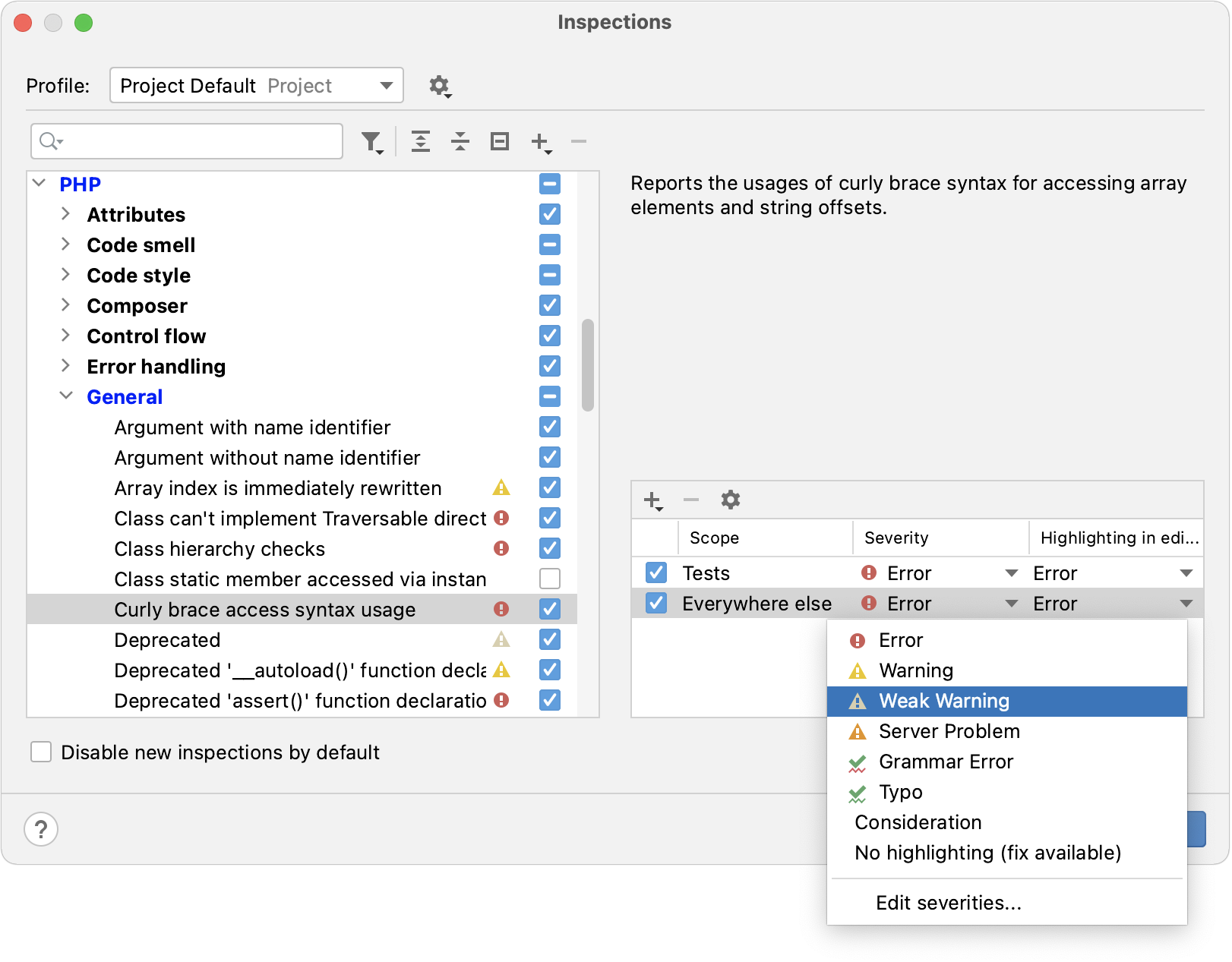Screen dimensions: 1232x962
Task: Expand the Composer node
Action: pos(66,305)
